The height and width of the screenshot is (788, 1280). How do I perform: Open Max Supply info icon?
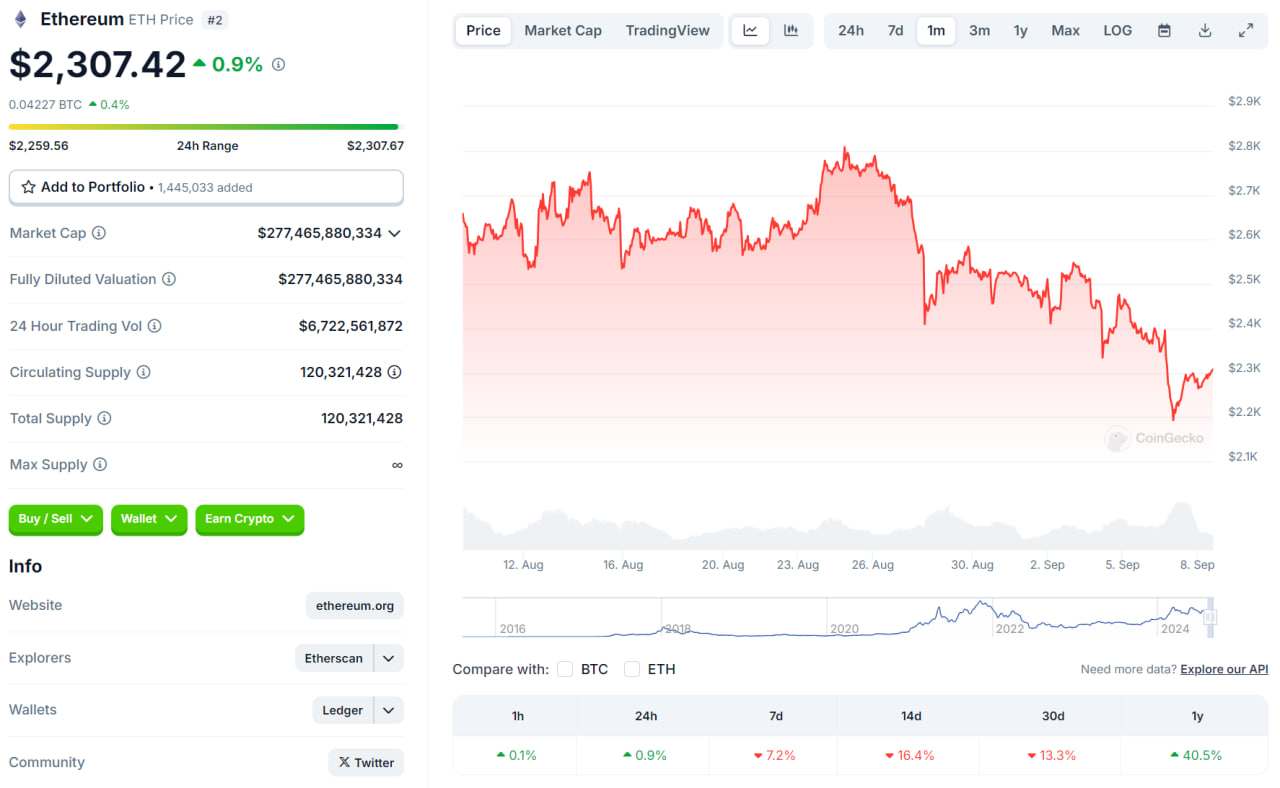tap(100, 465)
